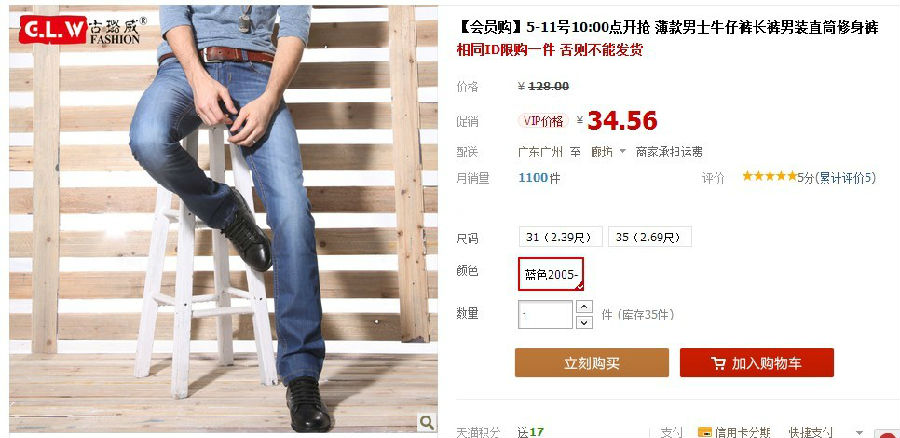Increase quantity with the up arrow
Image resolution: width=900 pixels, height=438 pixels.
584,307
